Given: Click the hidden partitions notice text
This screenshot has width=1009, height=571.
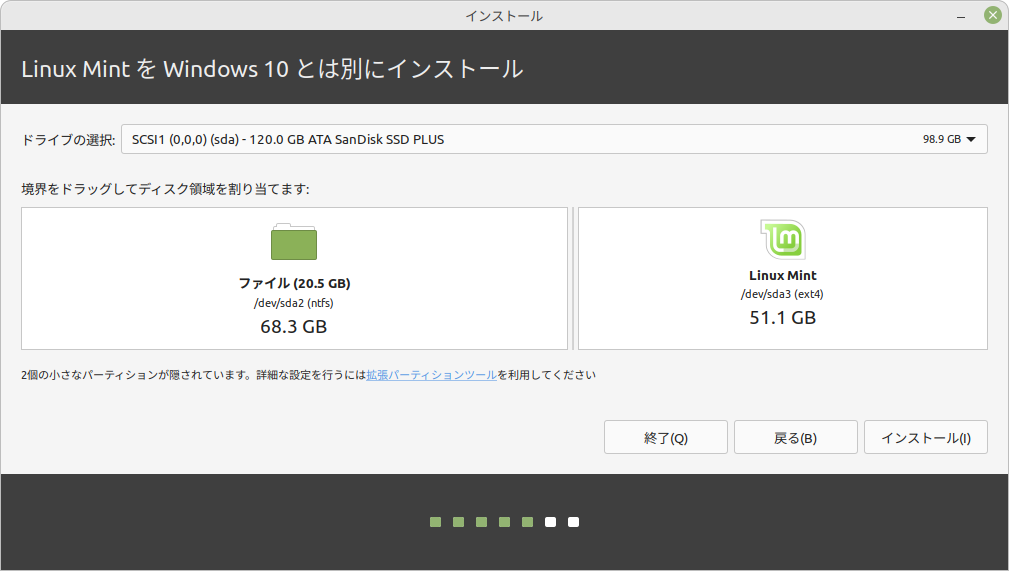Looking at the screenshot, I should 308,375.
